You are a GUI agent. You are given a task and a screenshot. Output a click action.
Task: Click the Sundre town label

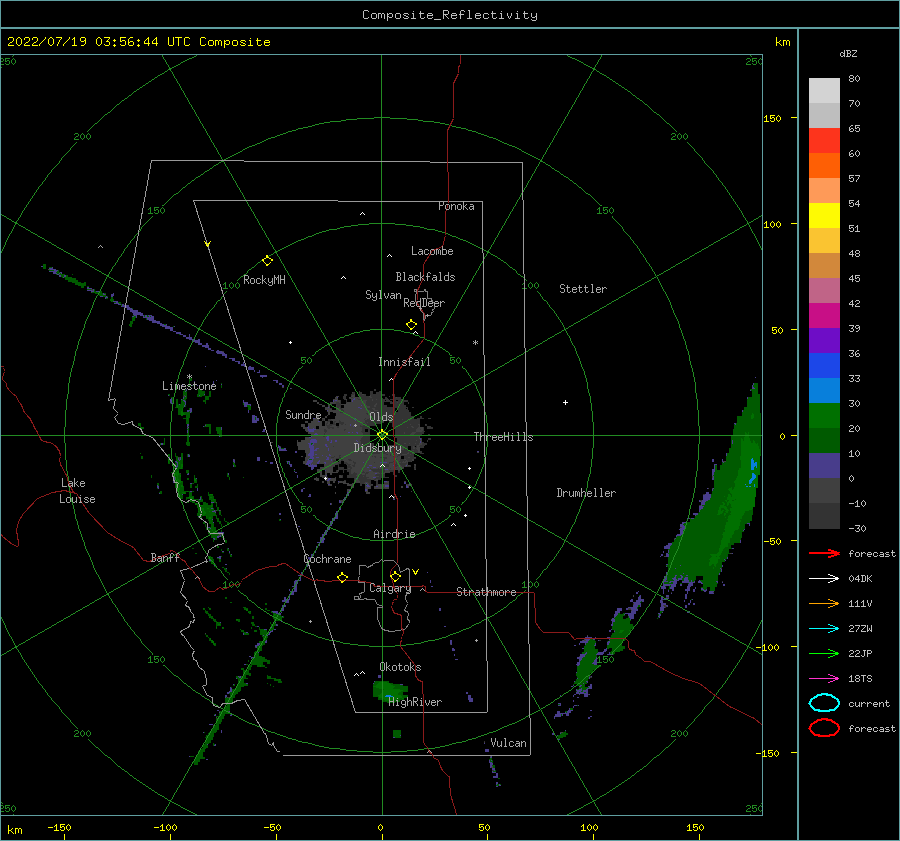[303, 414]
